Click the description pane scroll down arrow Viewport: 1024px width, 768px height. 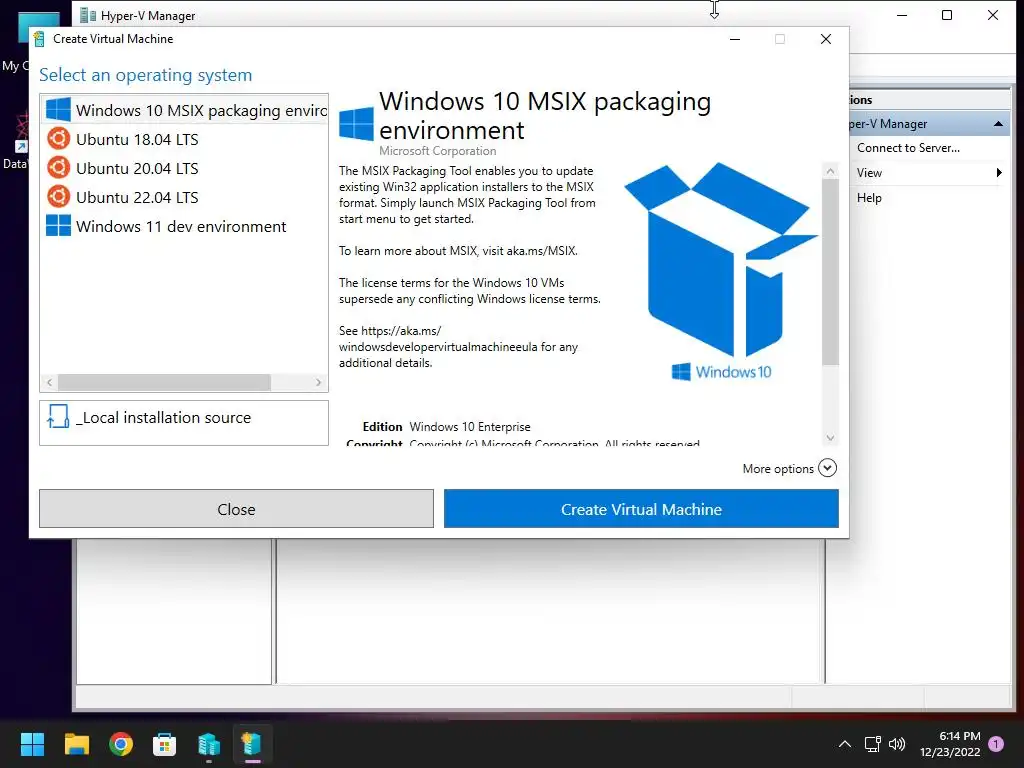click(830, 438)
